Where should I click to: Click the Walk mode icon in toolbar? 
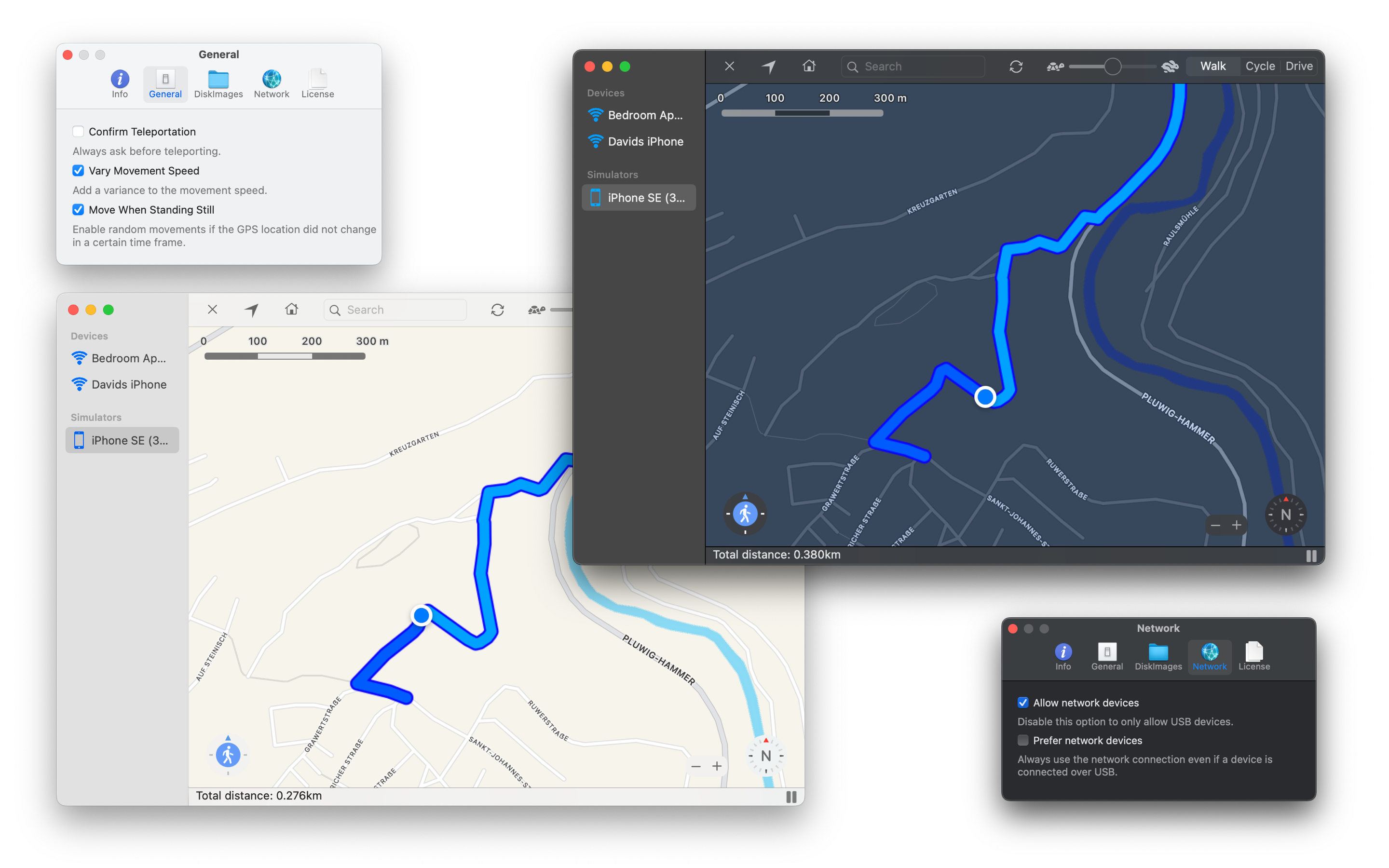tap(1213, 66)
